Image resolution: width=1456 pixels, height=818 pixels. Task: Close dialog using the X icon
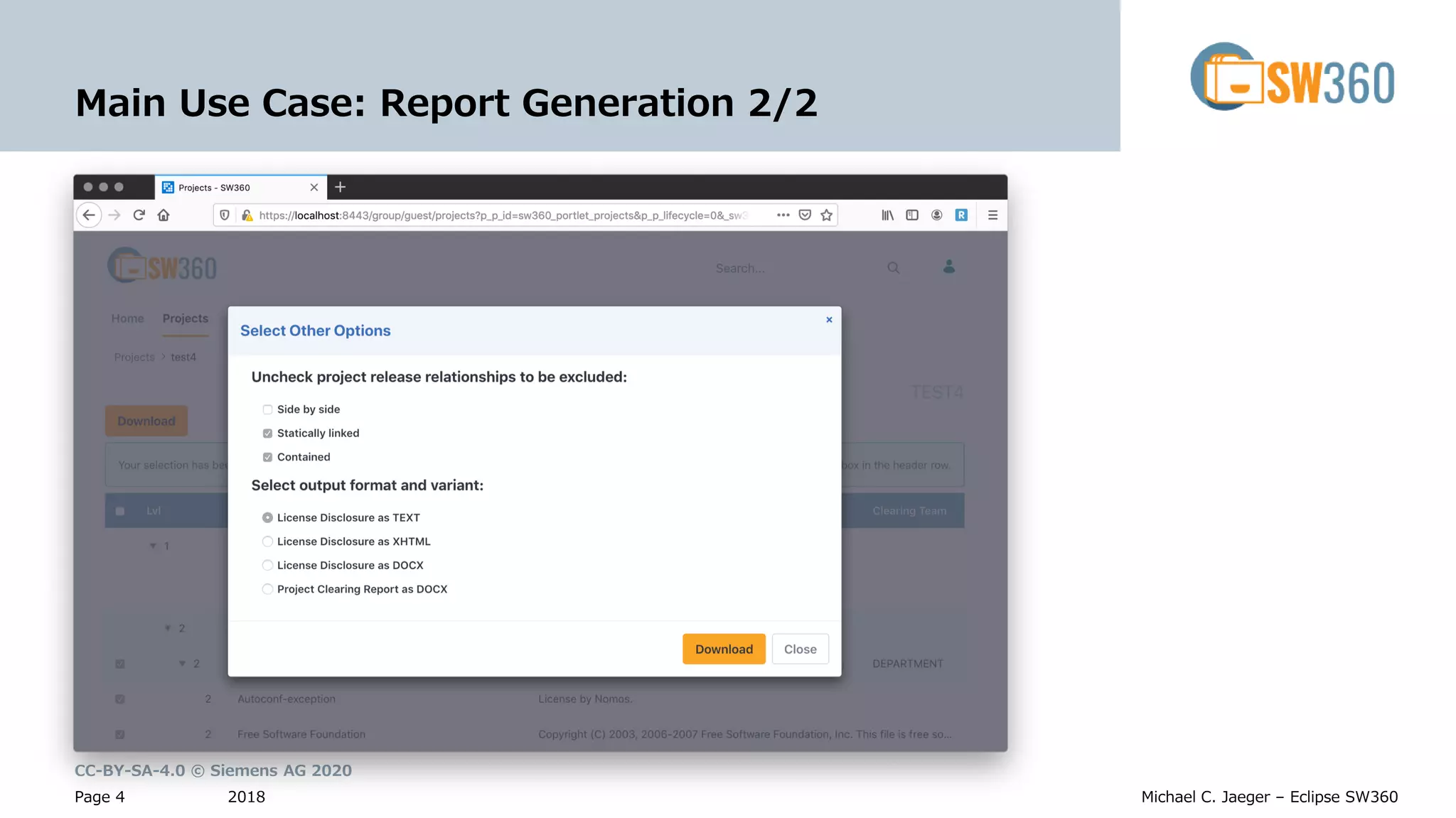pyautogui.click(x=829, y=320)
